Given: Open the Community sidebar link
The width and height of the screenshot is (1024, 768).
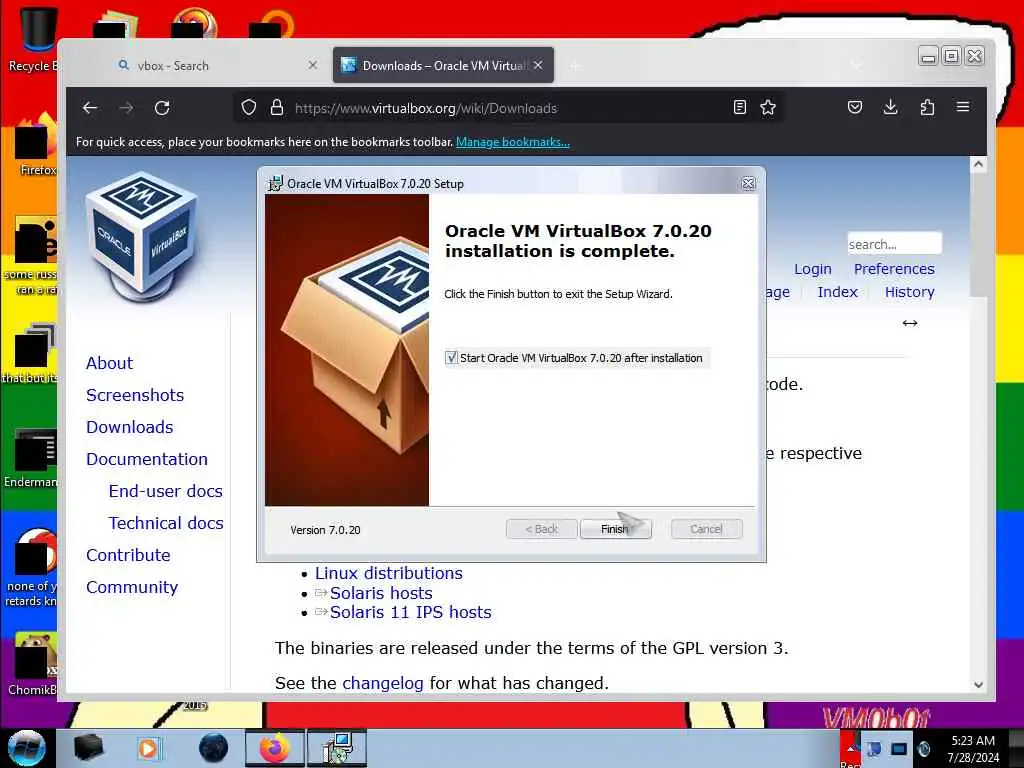Looking at the screenshot, I should coord(132,587).
